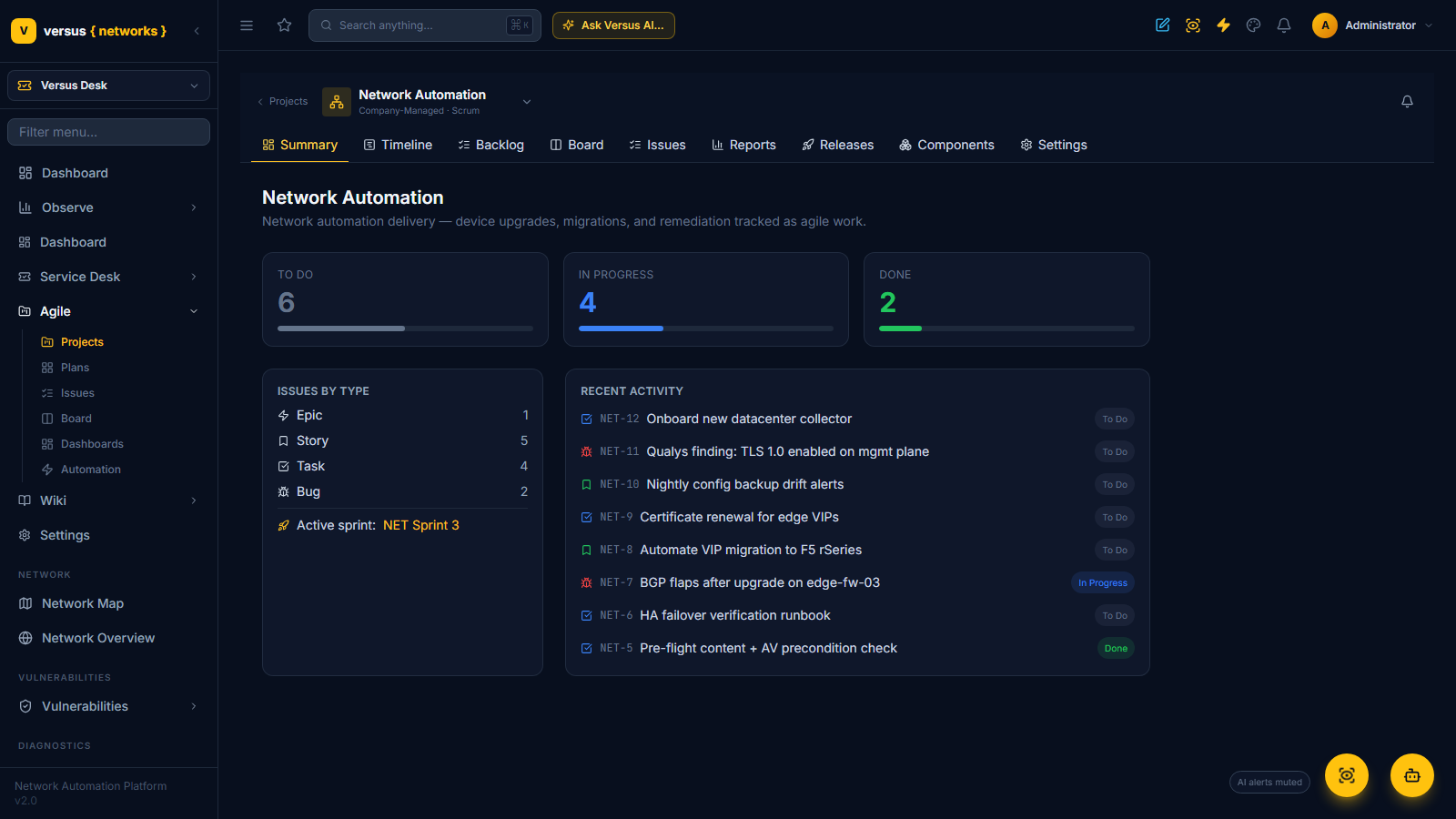Open the Reports tab
The height and width of the screenshot is (819, 1456).
(x=743, y=145)
